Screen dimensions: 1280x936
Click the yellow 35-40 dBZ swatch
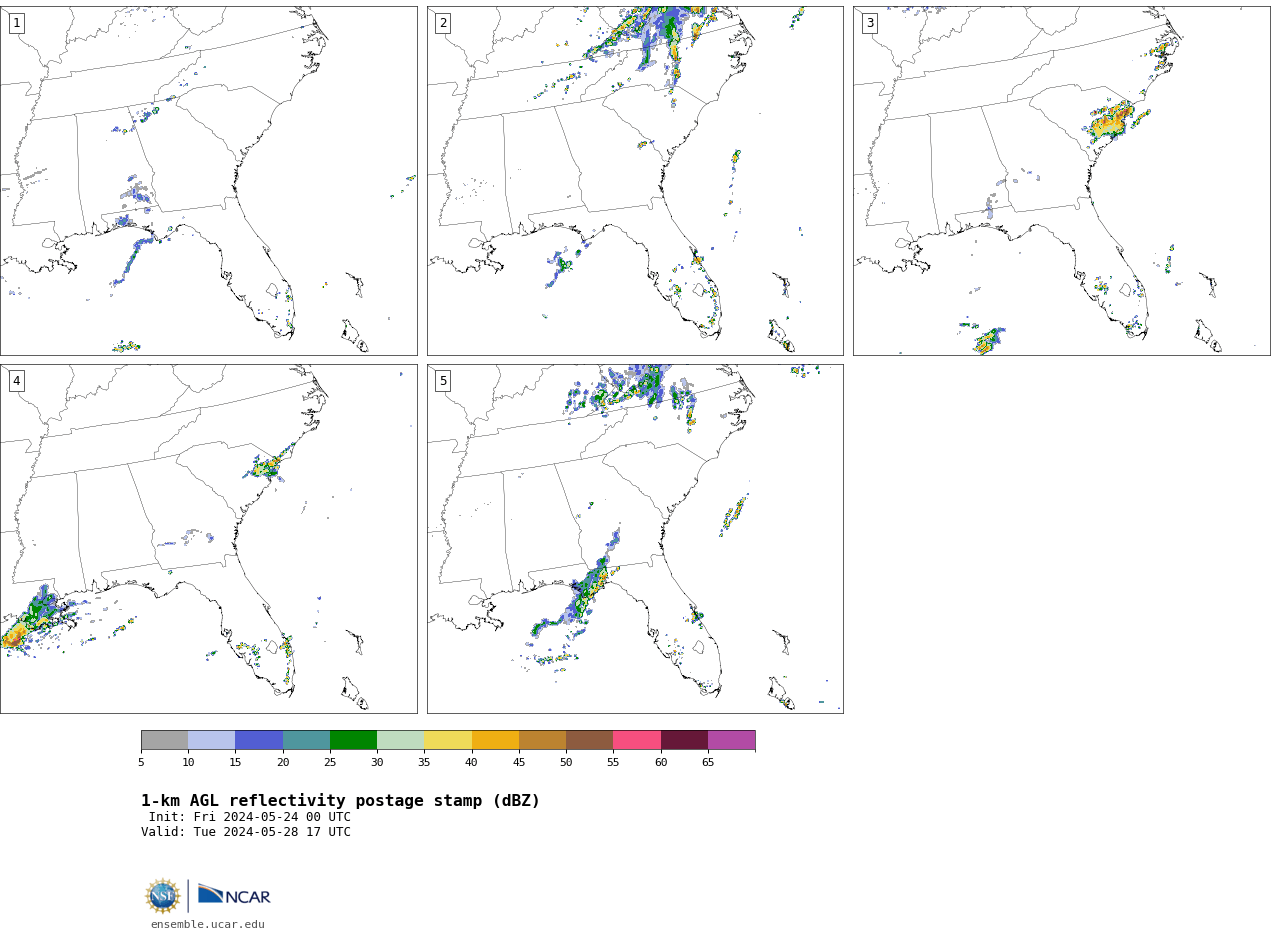[x=448, y=740]
